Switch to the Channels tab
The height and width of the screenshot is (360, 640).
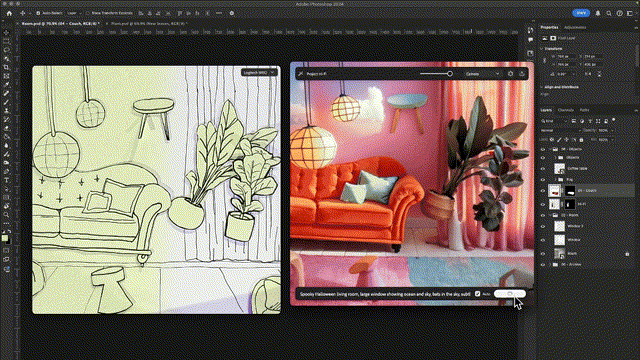566,110
